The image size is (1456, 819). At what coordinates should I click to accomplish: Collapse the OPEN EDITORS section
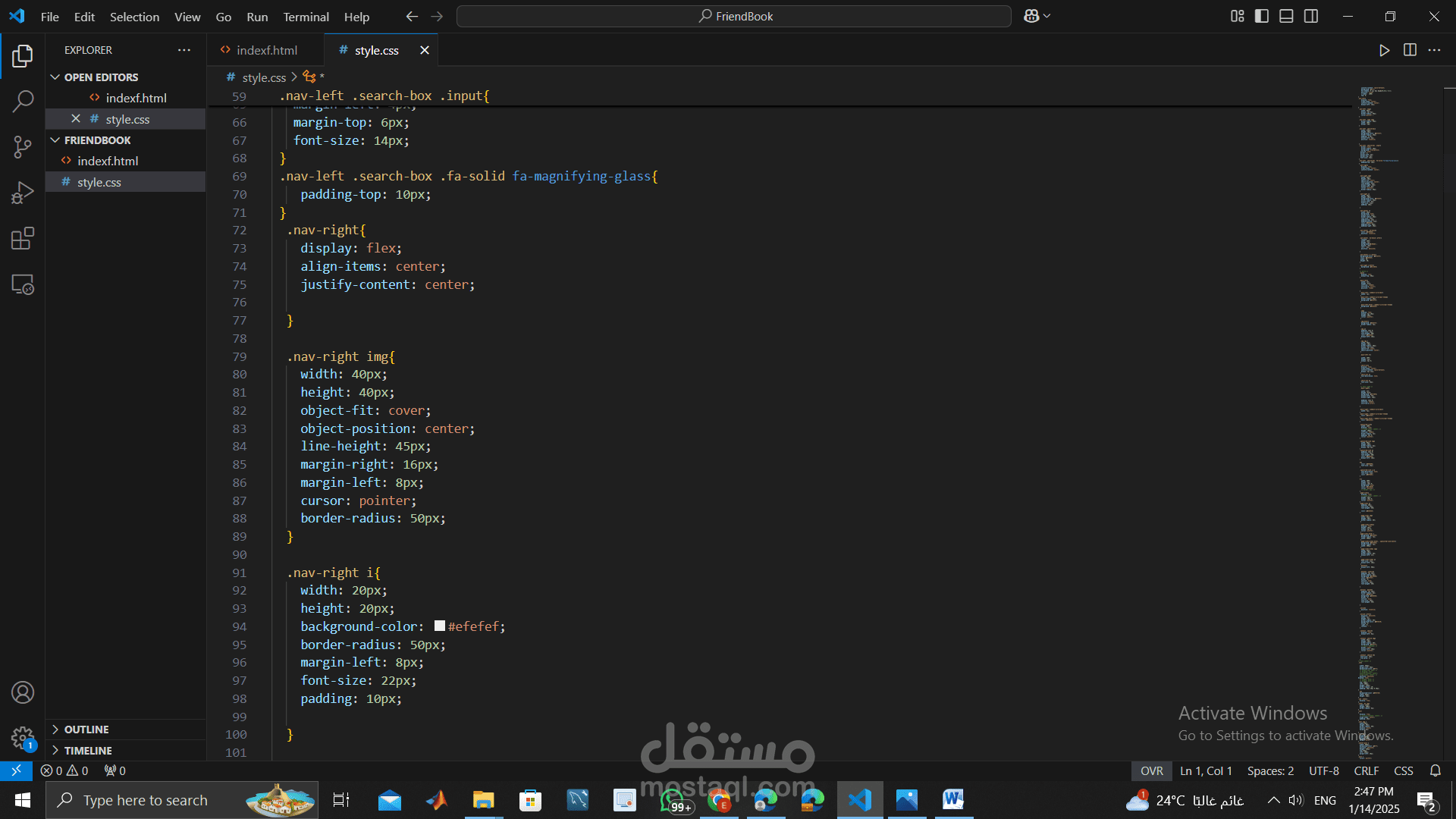coord(100,77)
